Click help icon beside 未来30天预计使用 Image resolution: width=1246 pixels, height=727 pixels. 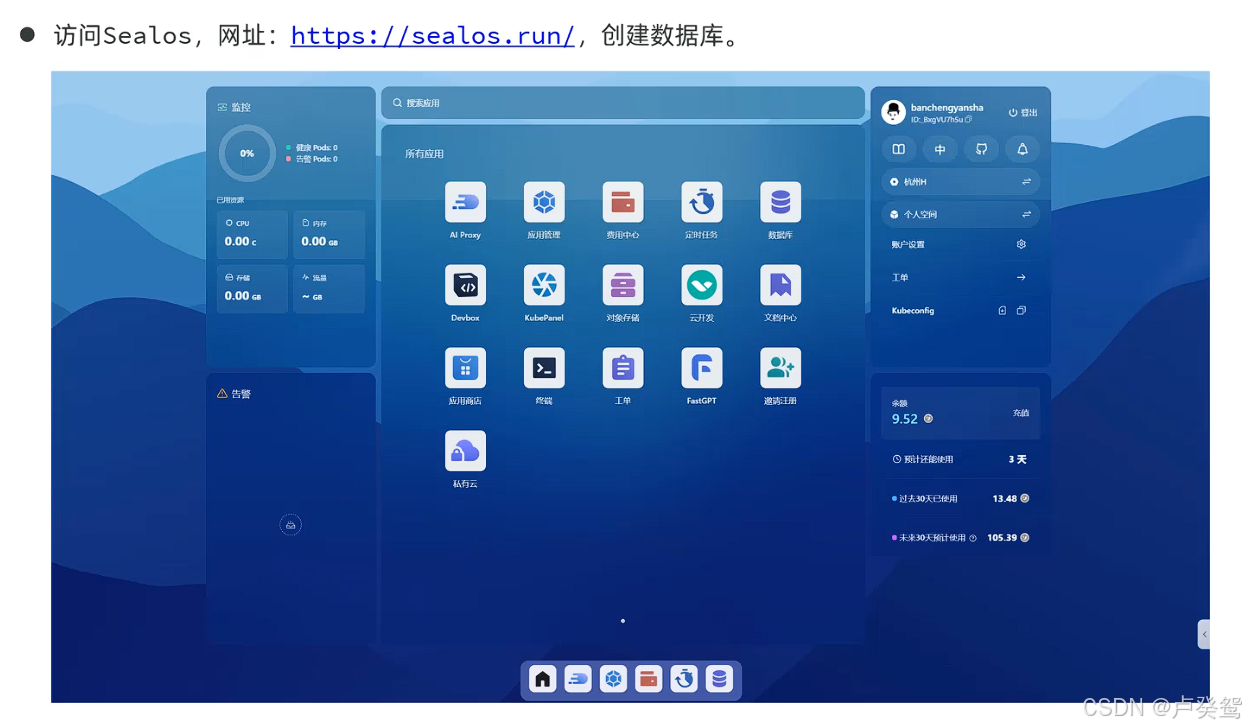coord(973,538)
